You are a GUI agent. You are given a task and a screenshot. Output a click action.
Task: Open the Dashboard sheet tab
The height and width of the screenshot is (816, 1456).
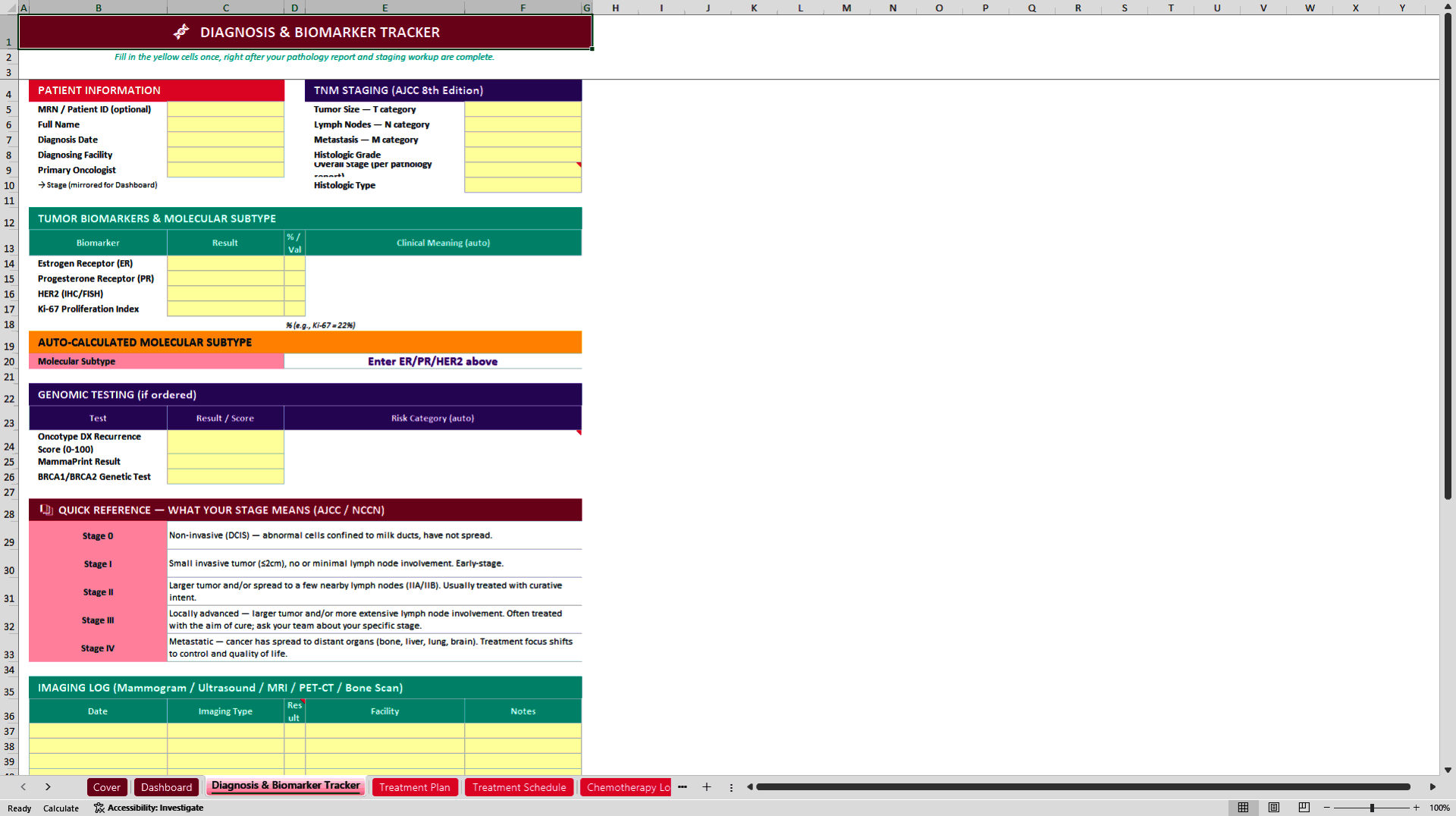point(167,787)
